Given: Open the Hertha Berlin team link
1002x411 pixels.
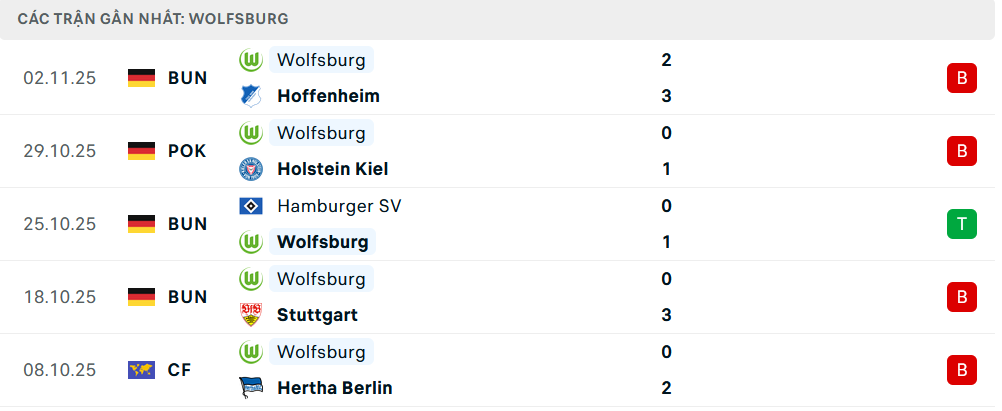Looking at the screenshot, I should point(334,388).
